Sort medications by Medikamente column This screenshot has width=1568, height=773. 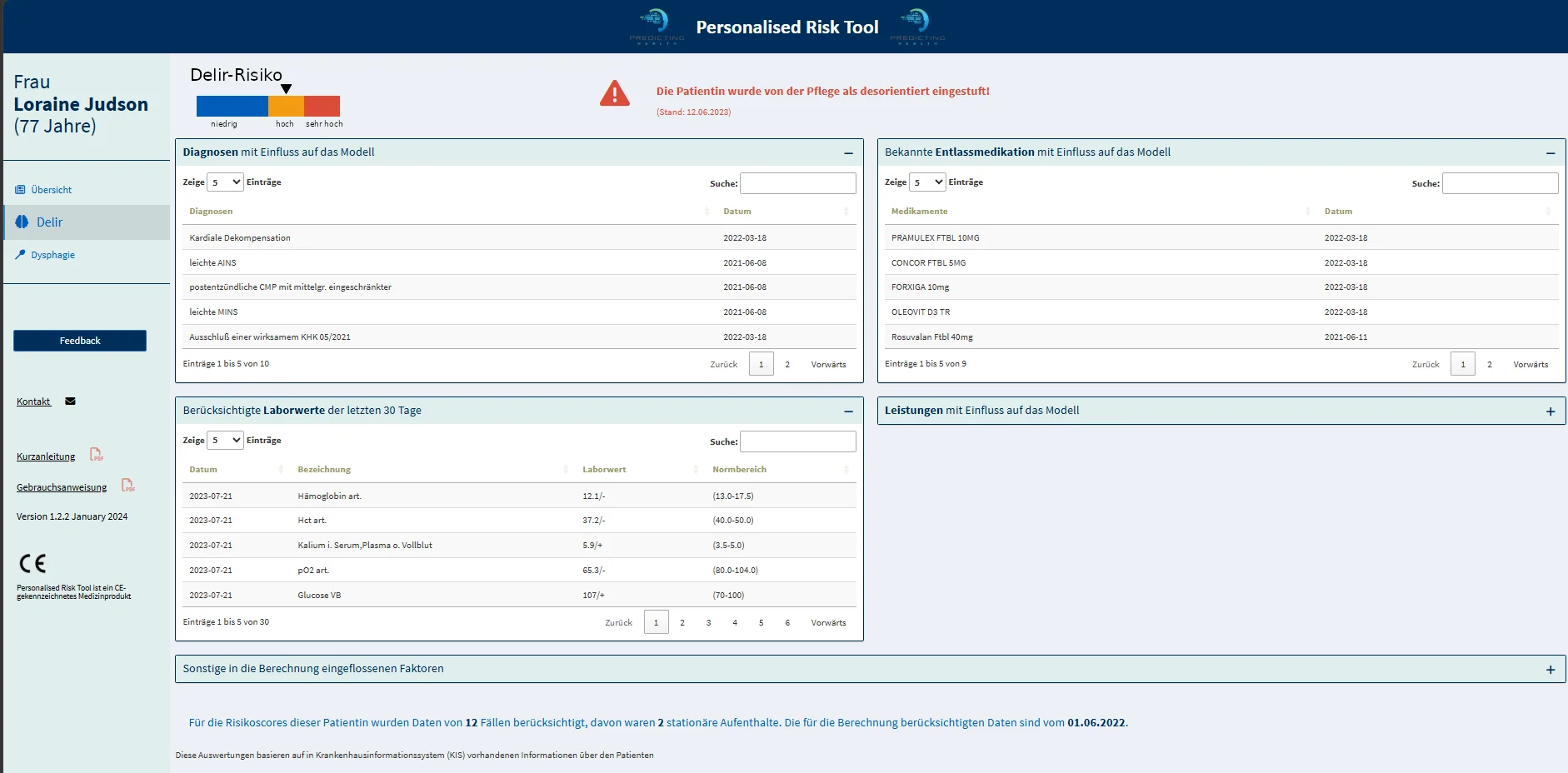(x=1101, y=212)
